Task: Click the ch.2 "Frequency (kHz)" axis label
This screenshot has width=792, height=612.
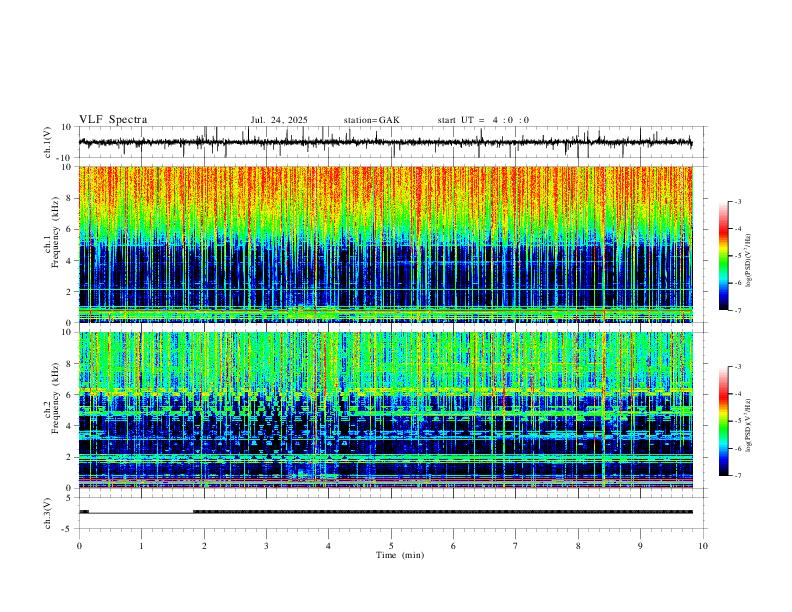Action: pos(56,398)
